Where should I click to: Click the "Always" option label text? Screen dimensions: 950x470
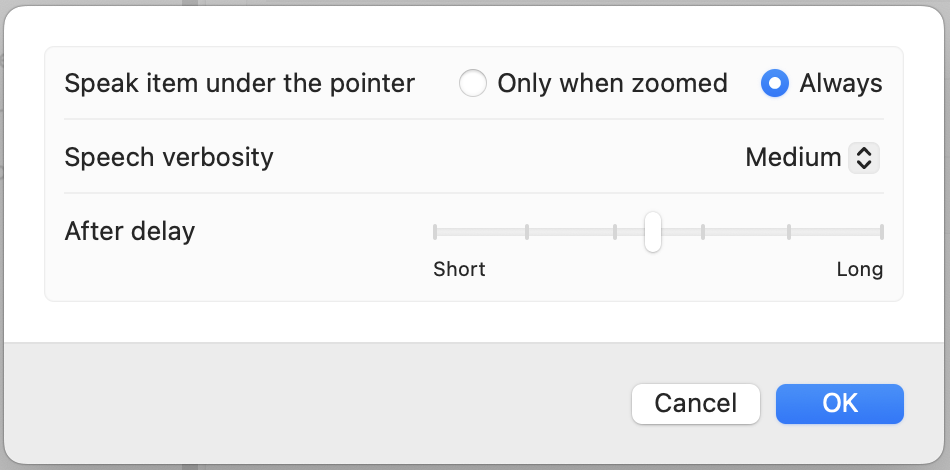point(841,83)
